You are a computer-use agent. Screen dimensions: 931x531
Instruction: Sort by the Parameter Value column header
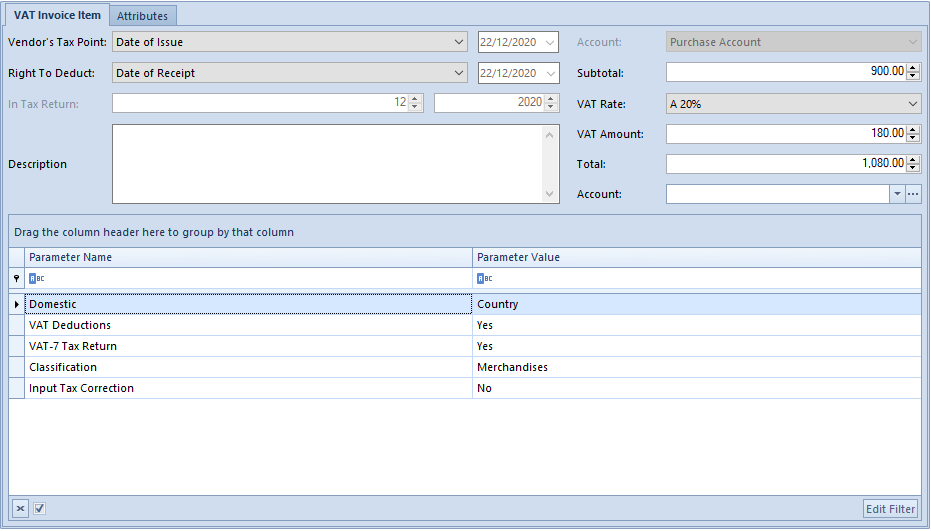pos(696,257)
